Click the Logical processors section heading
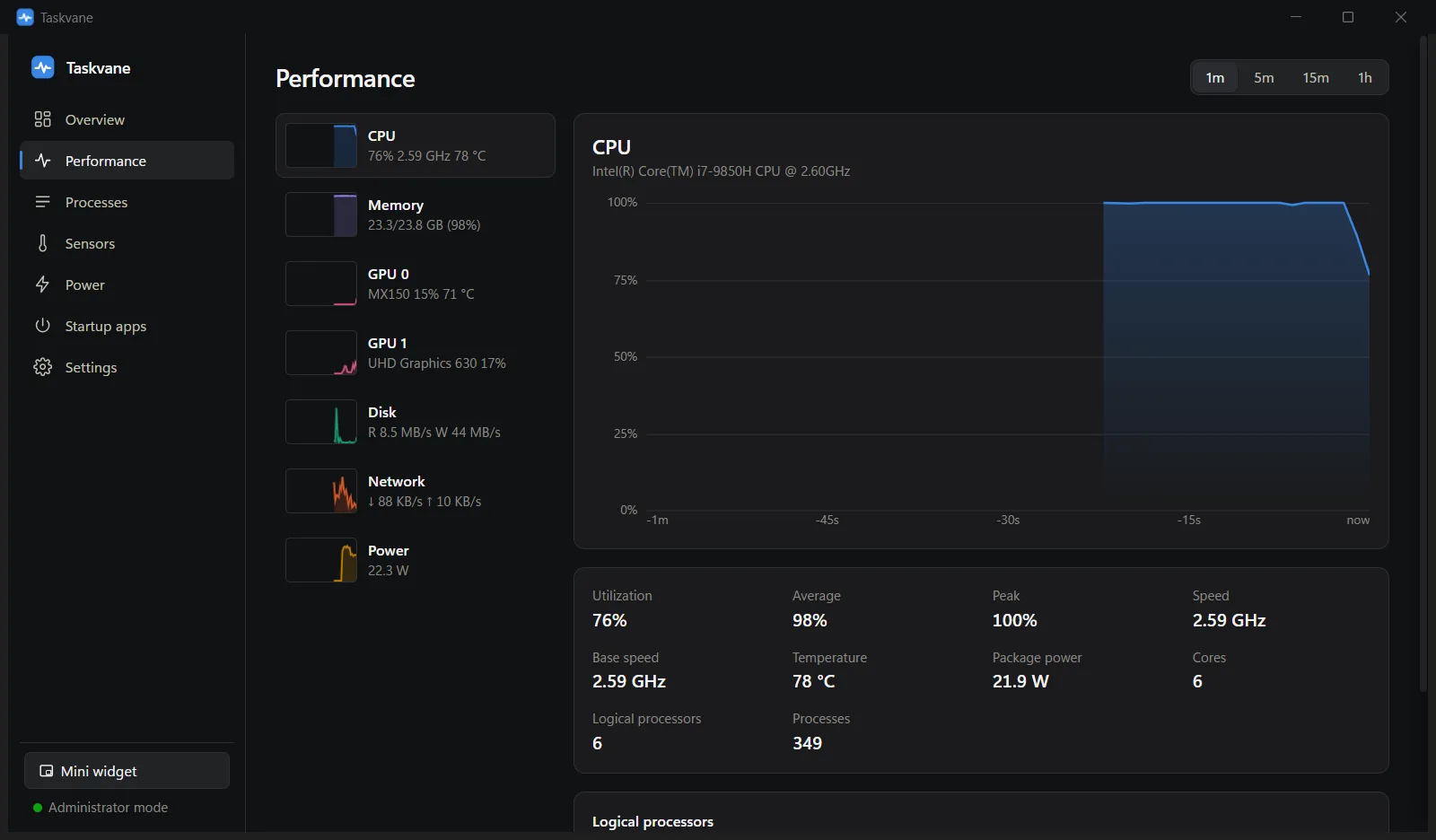 point(652,822)
